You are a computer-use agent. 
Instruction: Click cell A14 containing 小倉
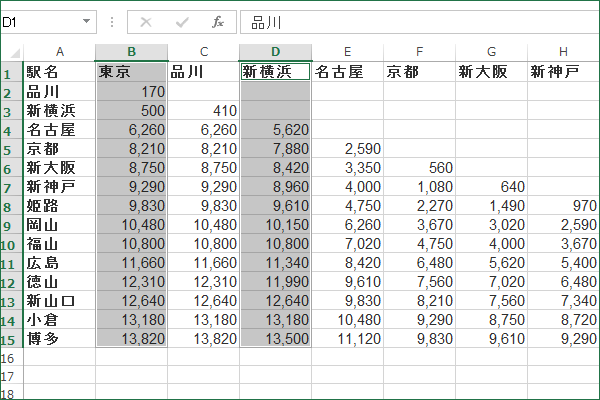[x=59, y=319]
